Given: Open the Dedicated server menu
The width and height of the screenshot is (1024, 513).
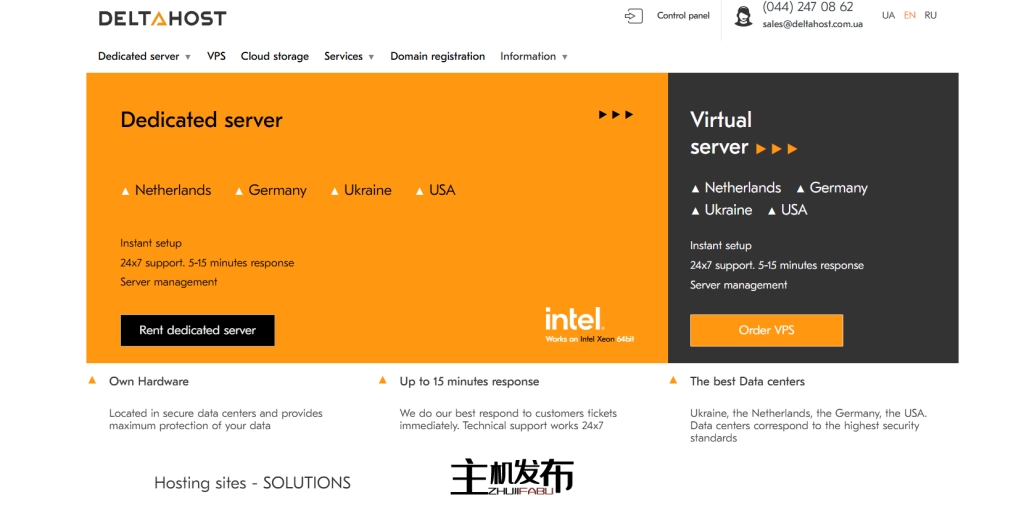Looking at the screenshot, I should [138, 56].
